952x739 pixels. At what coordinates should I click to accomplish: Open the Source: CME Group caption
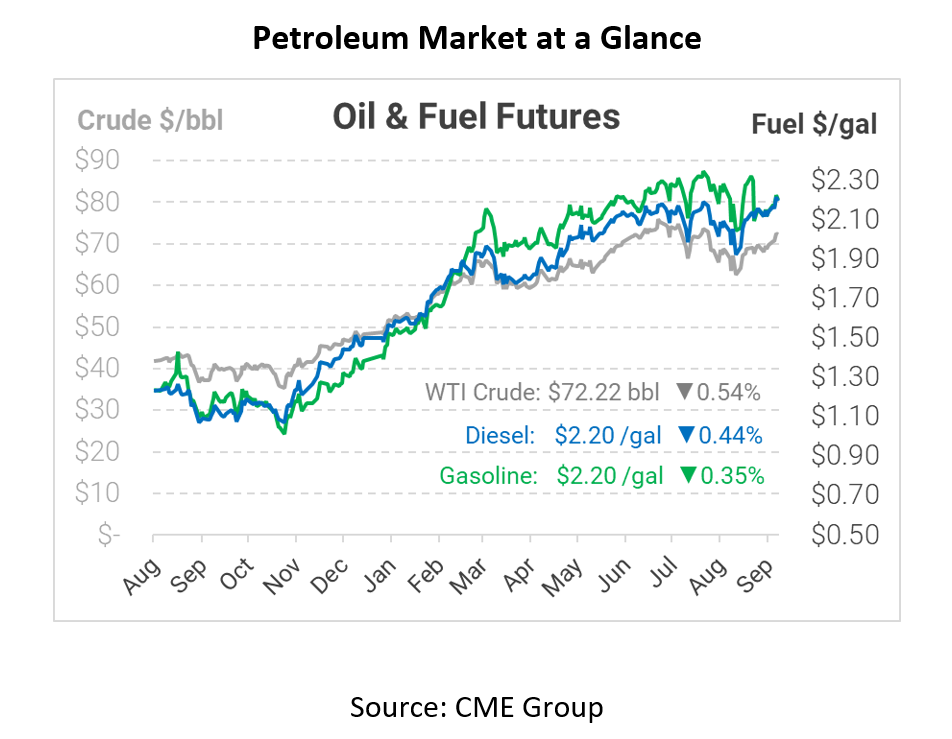476,708
